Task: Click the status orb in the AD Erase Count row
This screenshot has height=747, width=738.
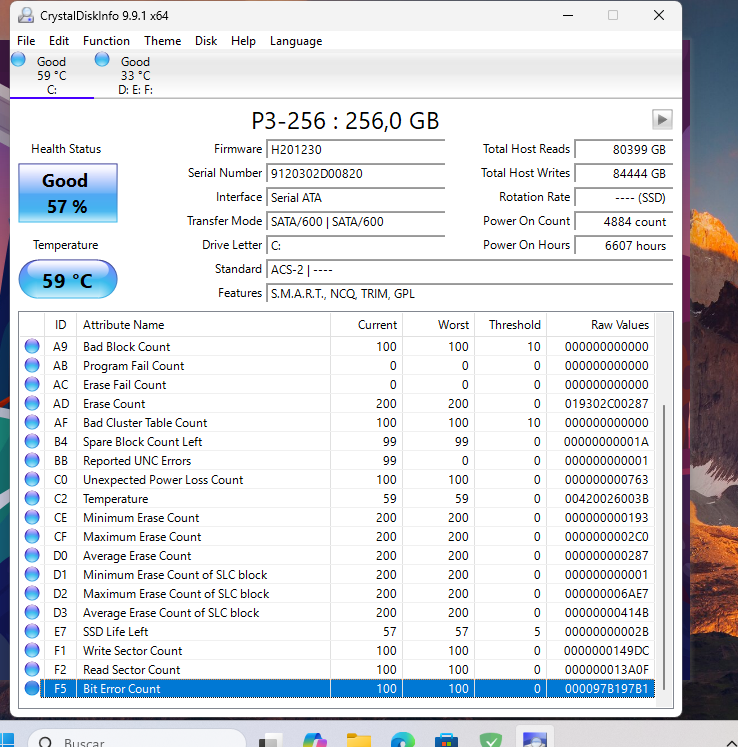Action: (x=32, y=403)
